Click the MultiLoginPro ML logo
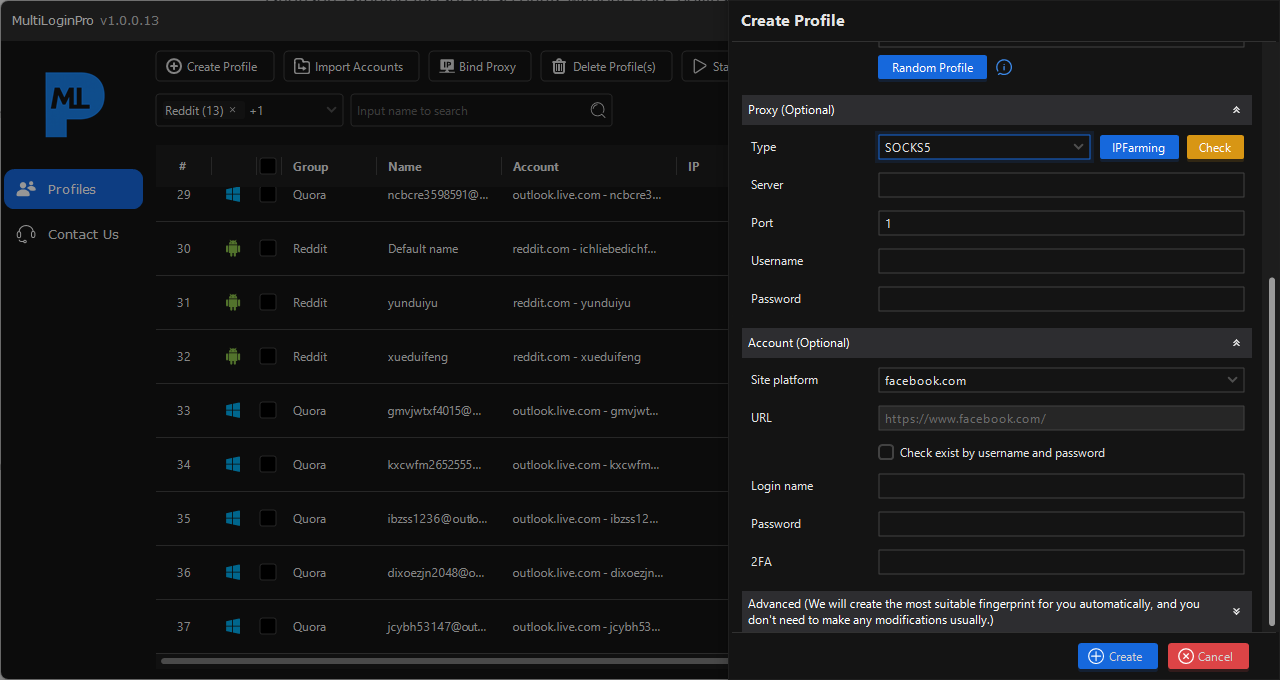 click(74, 105)
